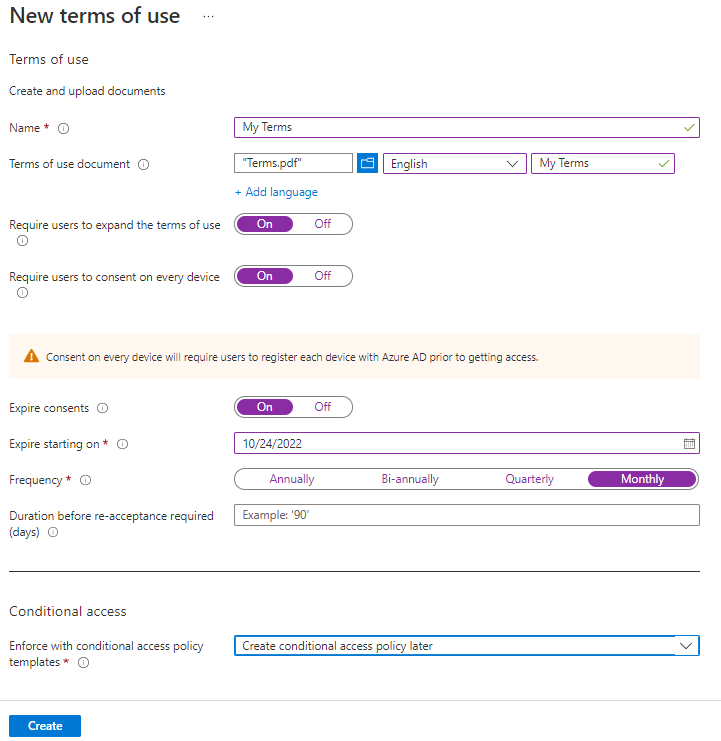Click the info icon next to Frequency
Viewport: 721px width, 741px height.
85,480
